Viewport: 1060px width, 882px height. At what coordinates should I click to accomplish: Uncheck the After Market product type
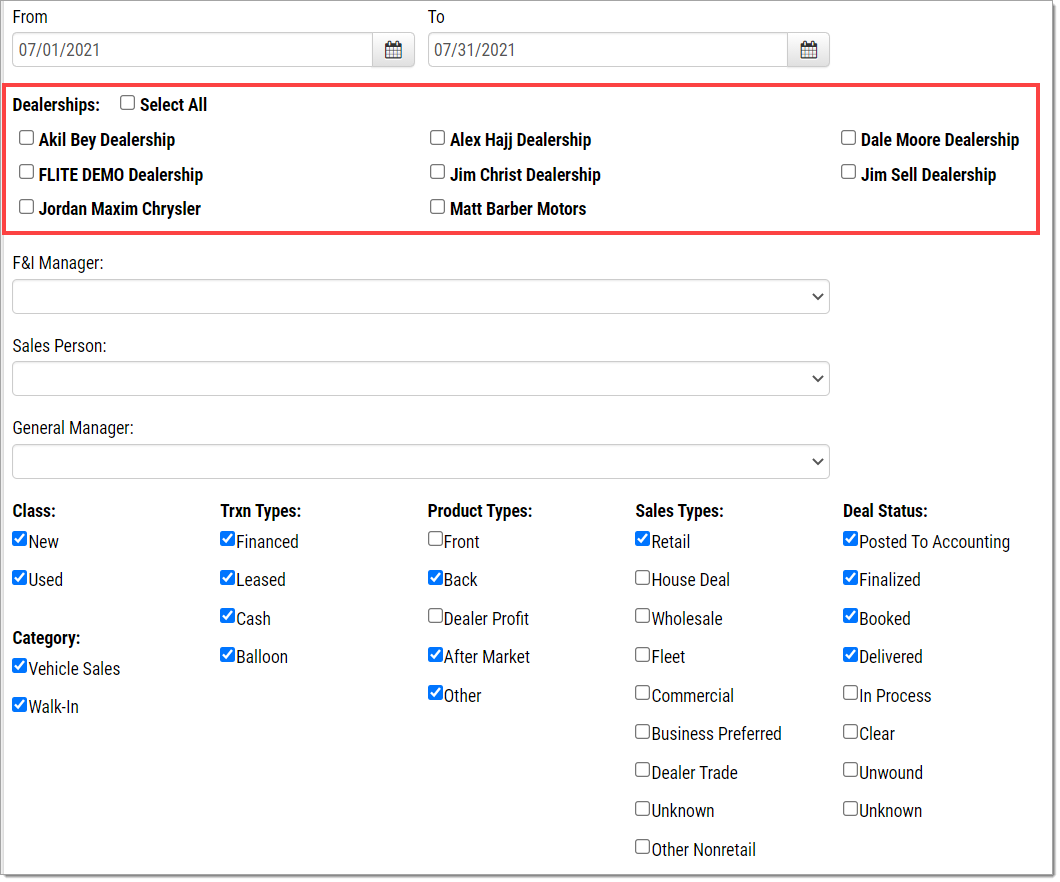435,655
